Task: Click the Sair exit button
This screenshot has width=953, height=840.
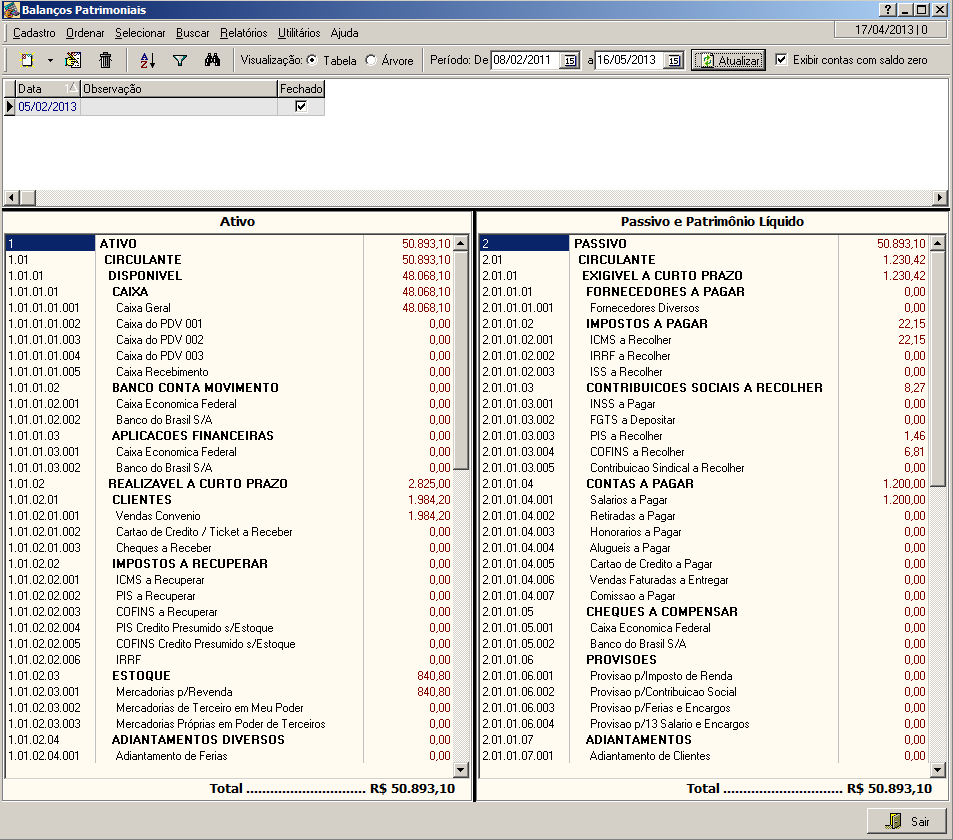Action: coord(907,821)
